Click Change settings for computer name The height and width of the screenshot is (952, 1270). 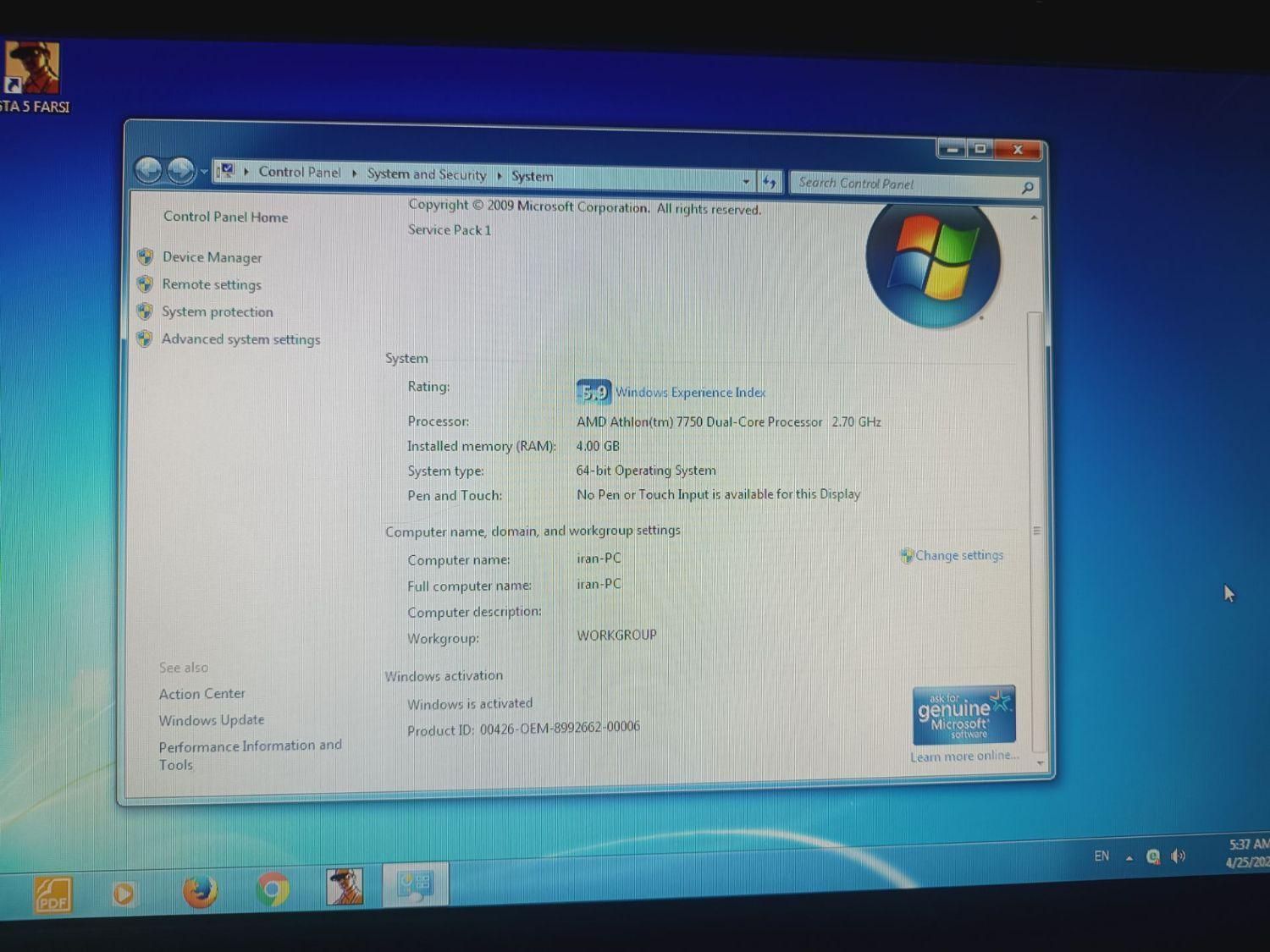958,555
